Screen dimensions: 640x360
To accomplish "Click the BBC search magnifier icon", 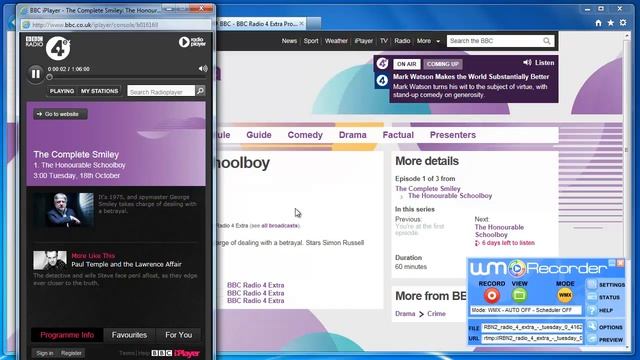I will click(x=547, y=41).
